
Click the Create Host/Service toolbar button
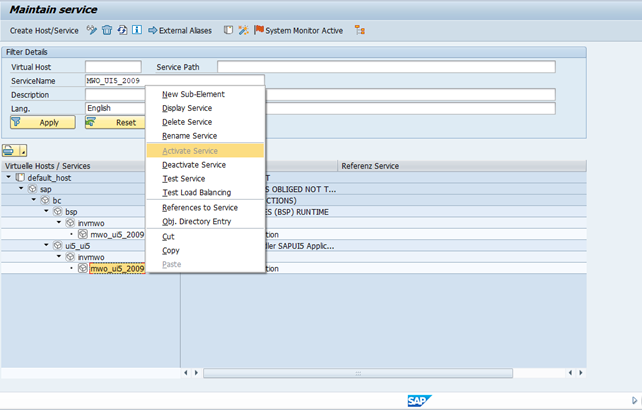44,31
